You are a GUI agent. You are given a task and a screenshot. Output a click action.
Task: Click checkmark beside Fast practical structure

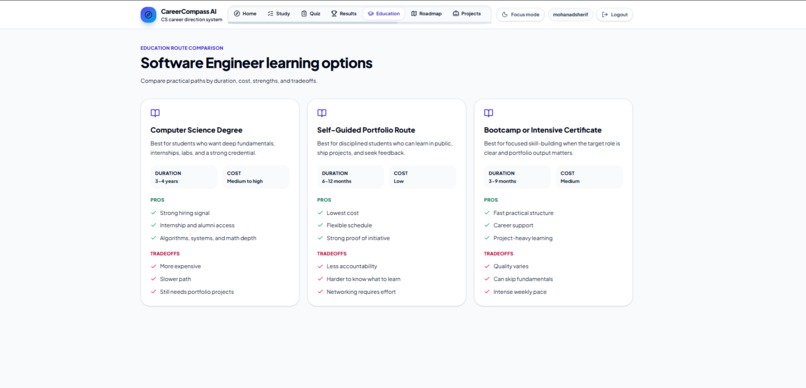487,213
